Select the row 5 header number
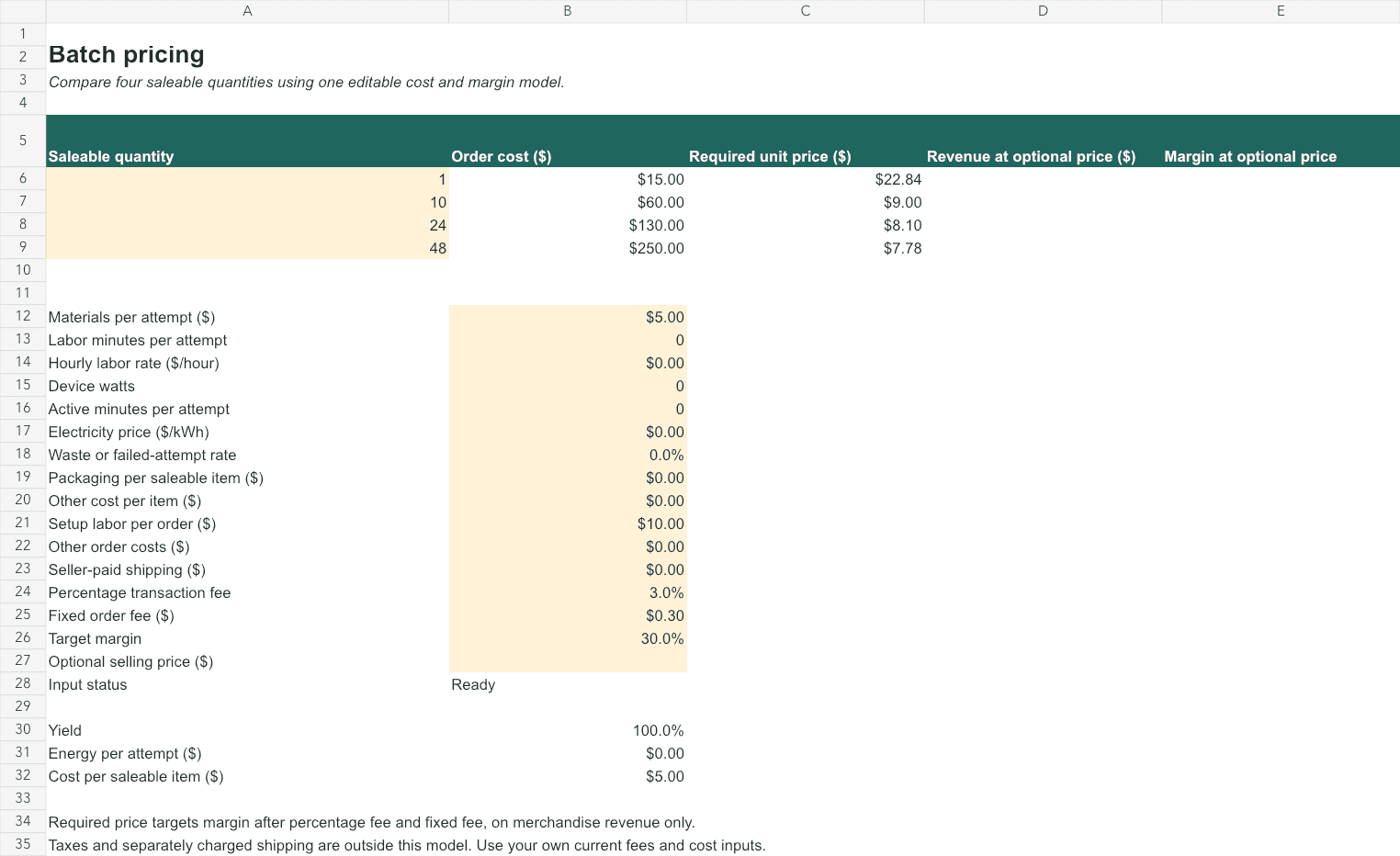 pyautogui.click(x=23, y=141)
